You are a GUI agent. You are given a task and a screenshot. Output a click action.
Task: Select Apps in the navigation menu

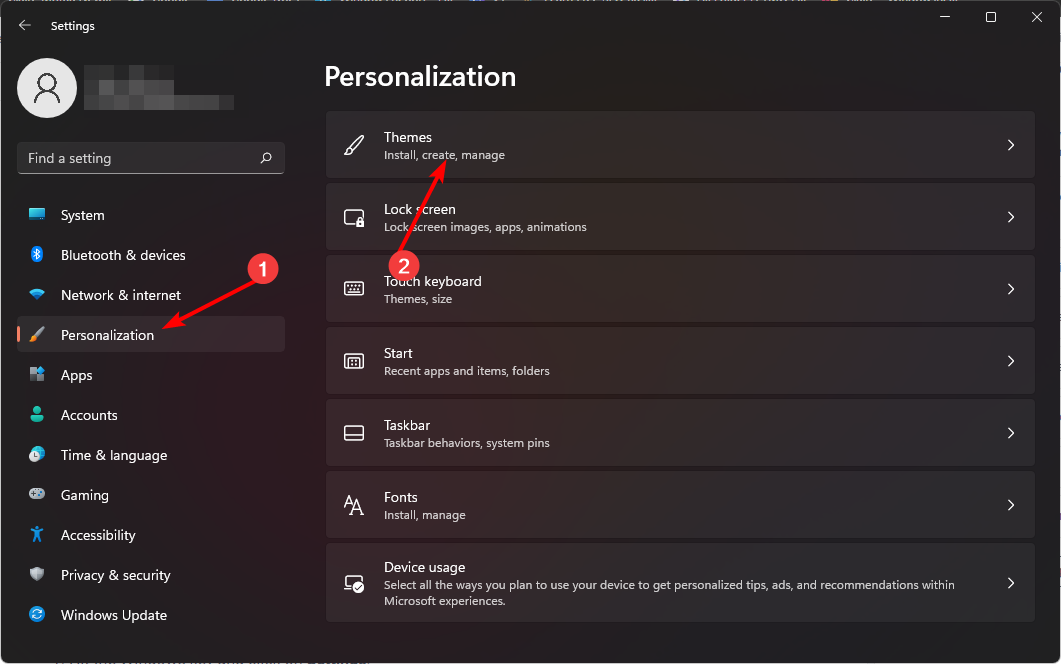77,375
